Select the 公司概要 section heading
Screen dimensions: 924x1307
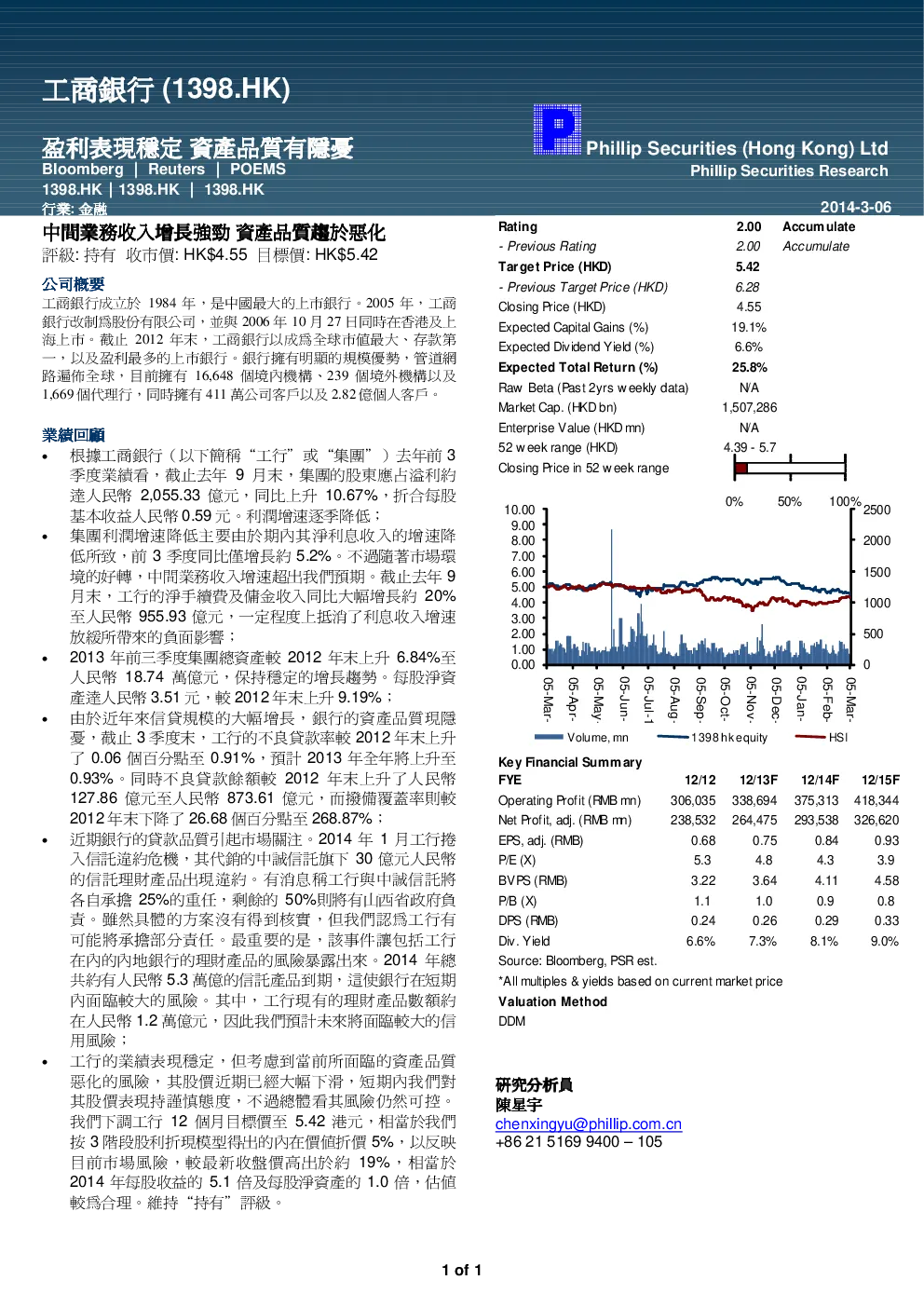click(x=73, y=284)
